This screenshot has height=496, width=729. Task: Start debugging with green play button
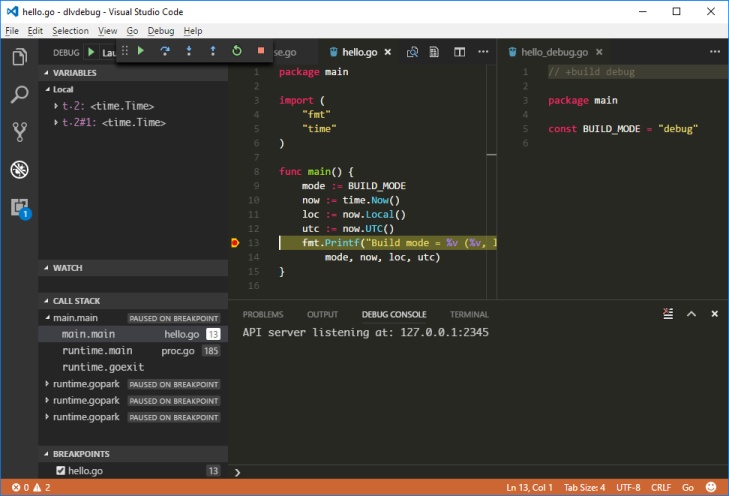[91, 52]
